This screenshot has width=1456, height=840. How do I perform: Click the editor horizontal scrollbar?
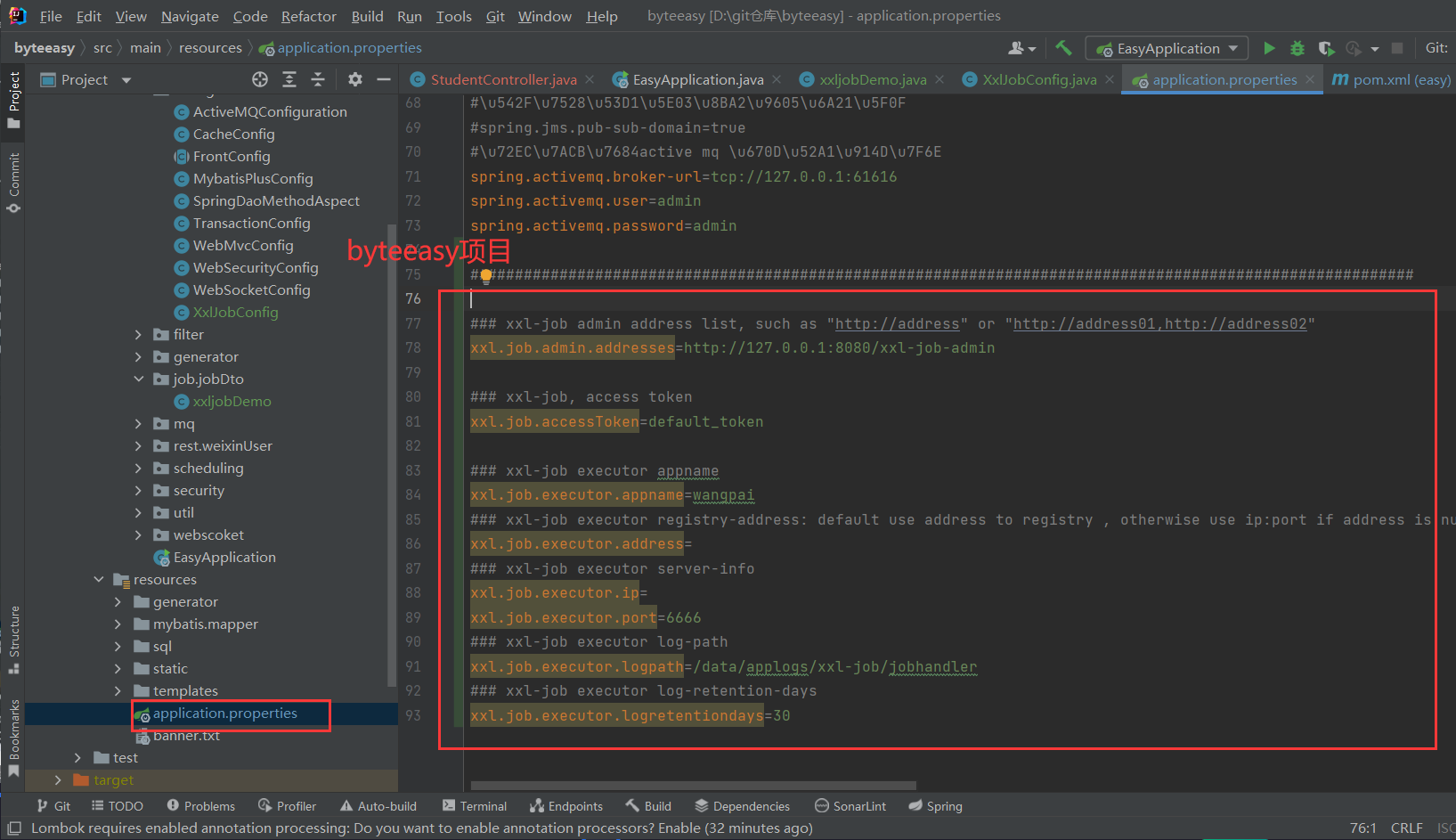[x=693, y=786]
